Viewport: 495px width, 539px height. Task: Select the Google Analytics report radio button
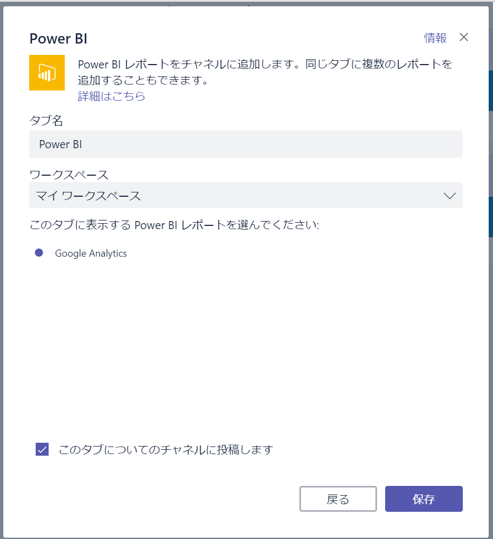point(39,253)
